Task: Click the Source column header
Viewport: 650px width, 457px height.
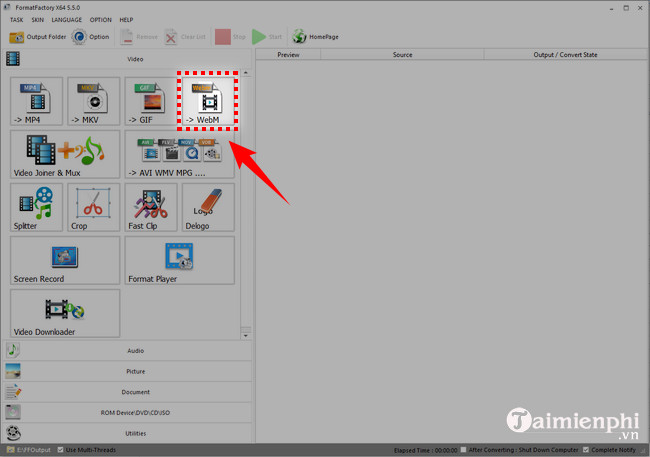Action: point(402,55)
